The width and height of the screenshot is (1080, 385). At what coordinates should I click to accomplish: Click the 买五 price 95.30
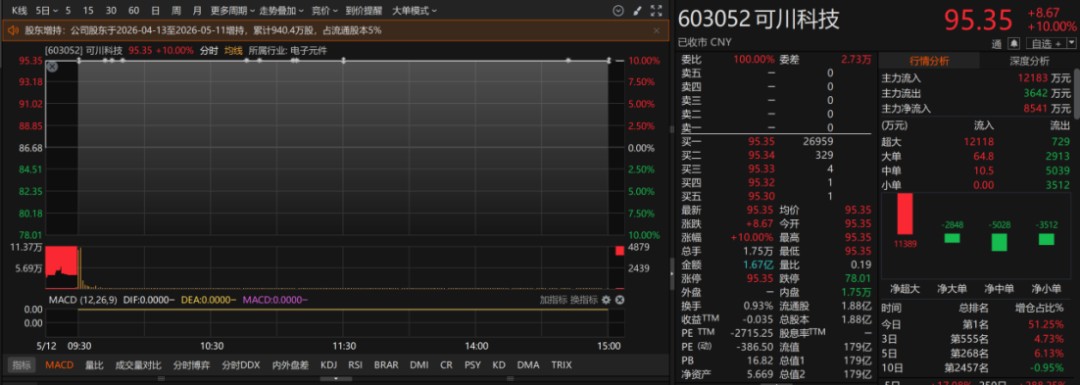pyautogui.click(x=761, y=196)
